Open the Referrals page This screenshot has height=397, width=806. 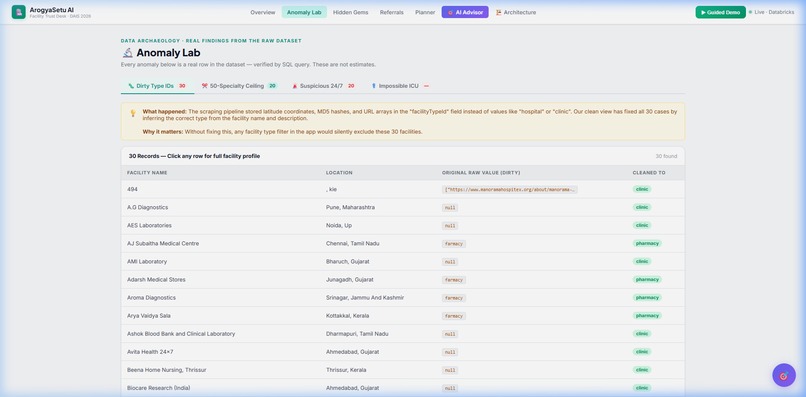click(392, 12)
